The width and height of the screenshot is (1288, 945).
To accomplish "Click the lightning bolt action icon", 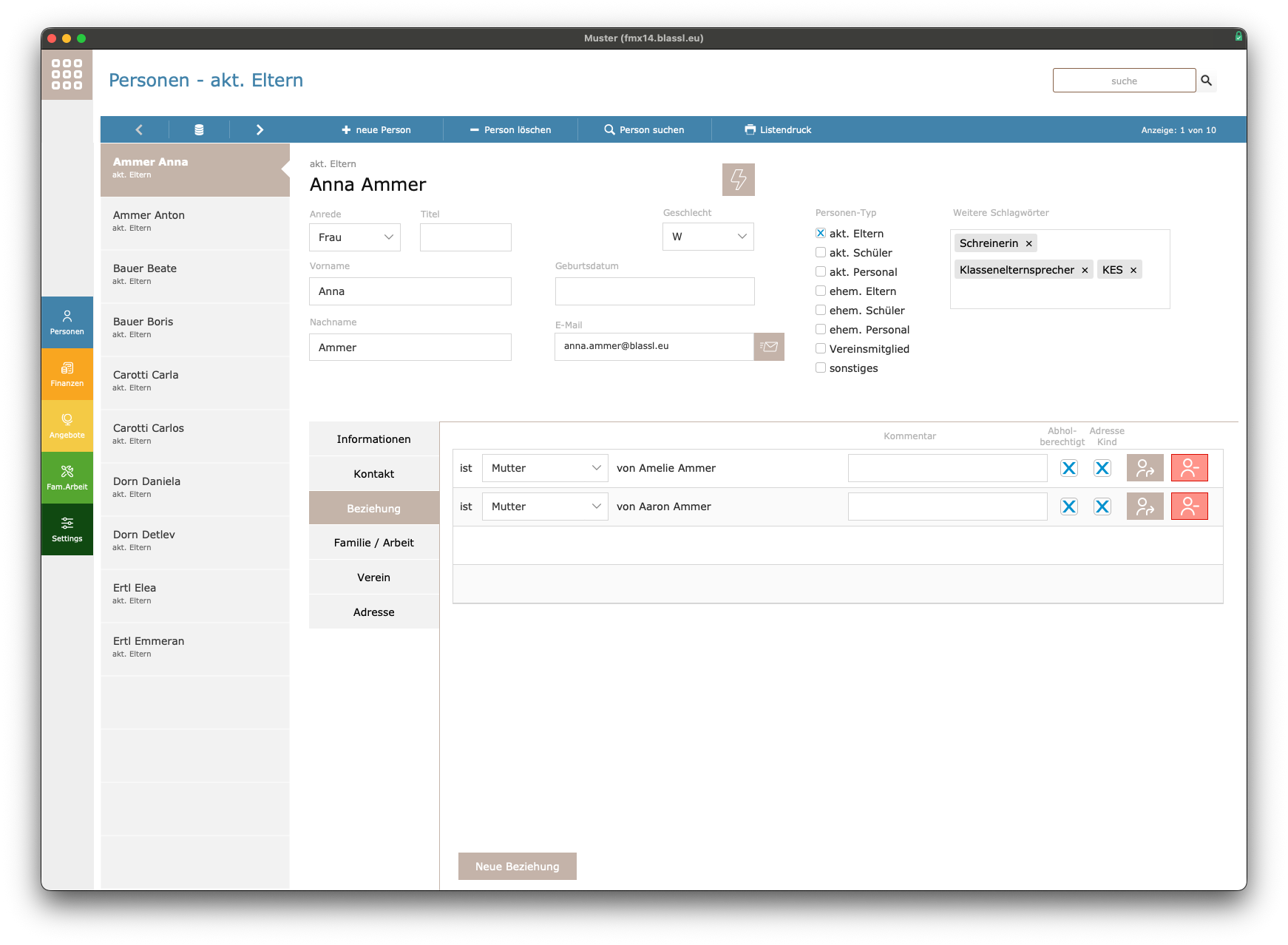I will (738, 180).
